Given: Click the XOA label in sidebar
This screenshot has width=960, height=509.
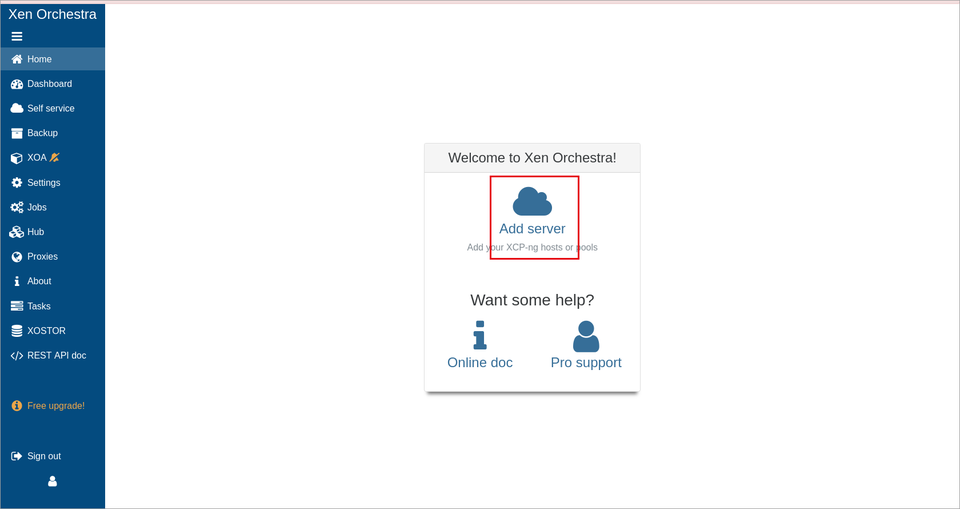Looking at the screenshot, I should pyautogui.click(x=37, y=157).
